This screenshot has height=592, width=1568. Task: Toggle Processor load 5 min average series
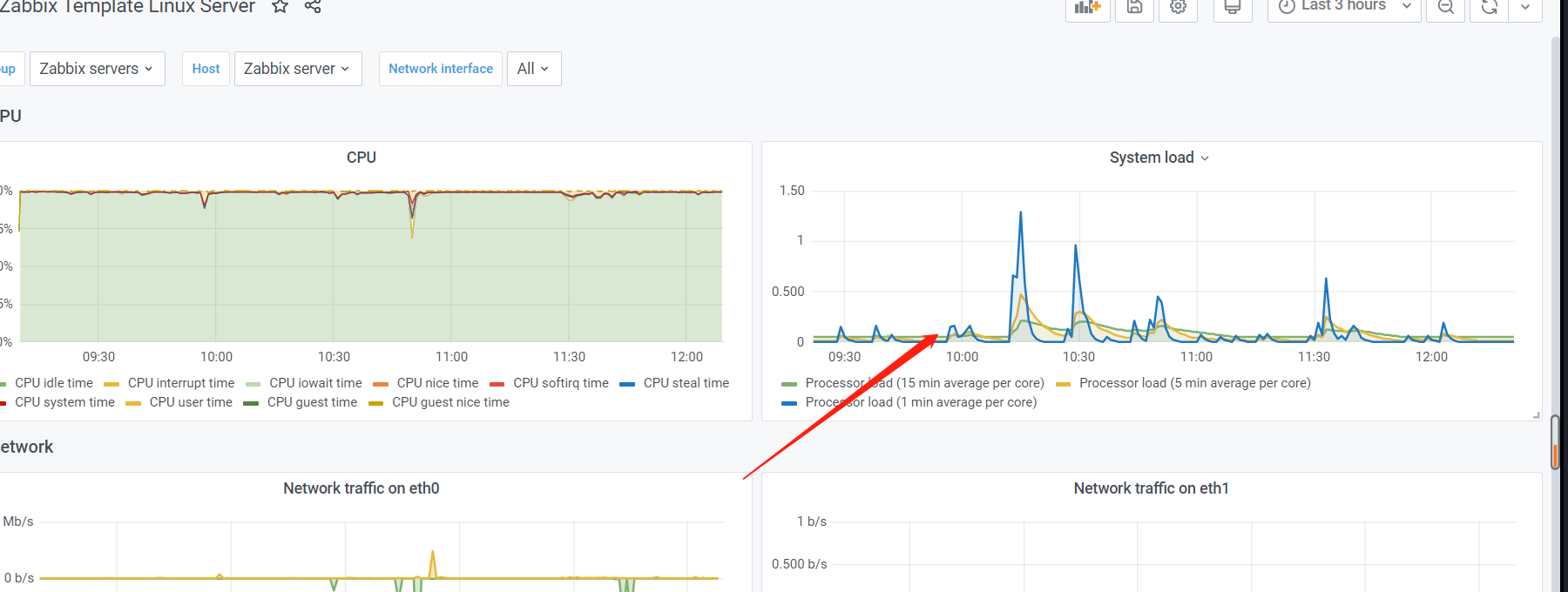[x=1194, y=383]
